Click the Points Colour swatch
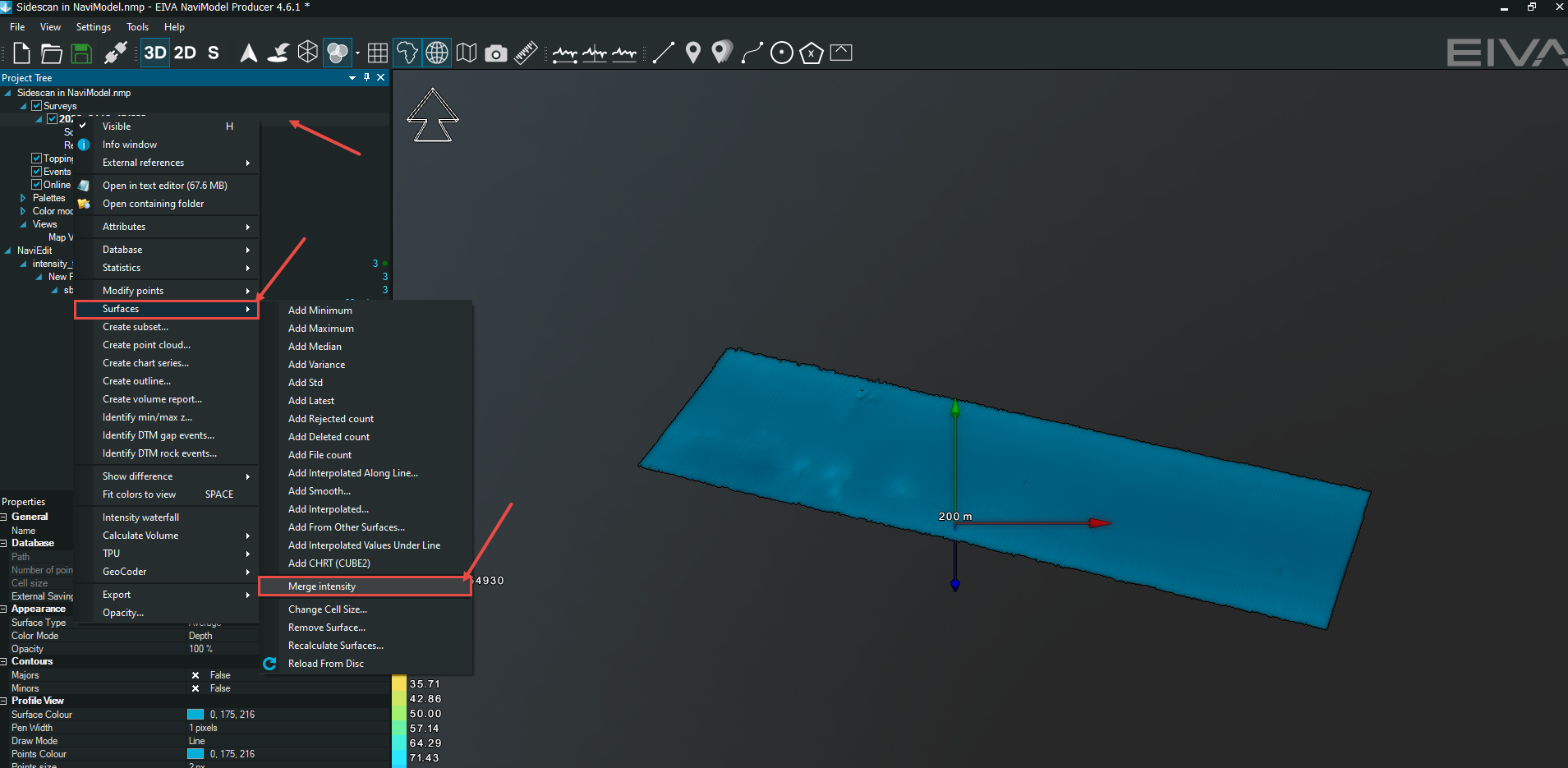 [x=195, y=754]
